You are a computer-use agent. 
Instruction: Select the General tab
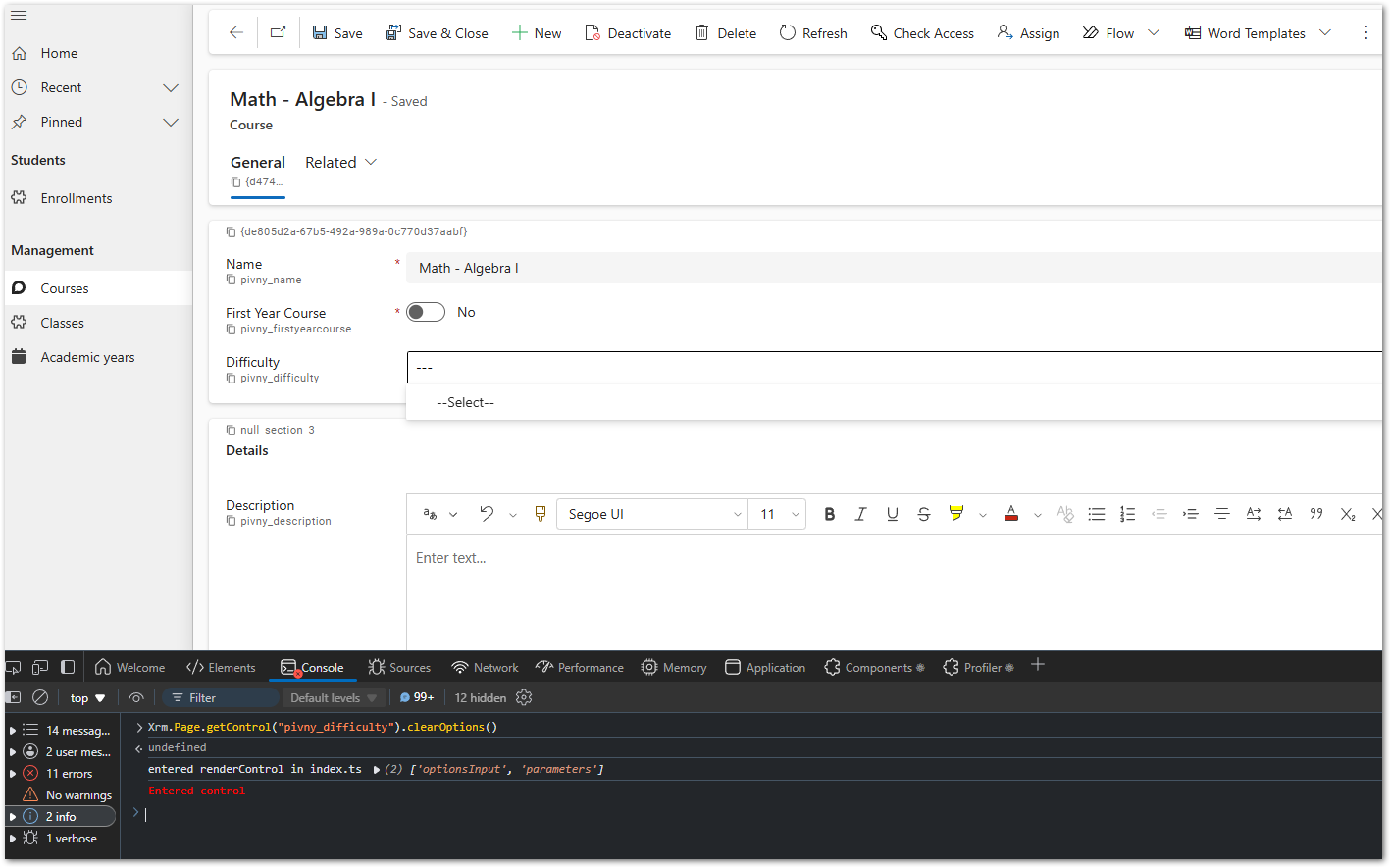tap(258, 163)
